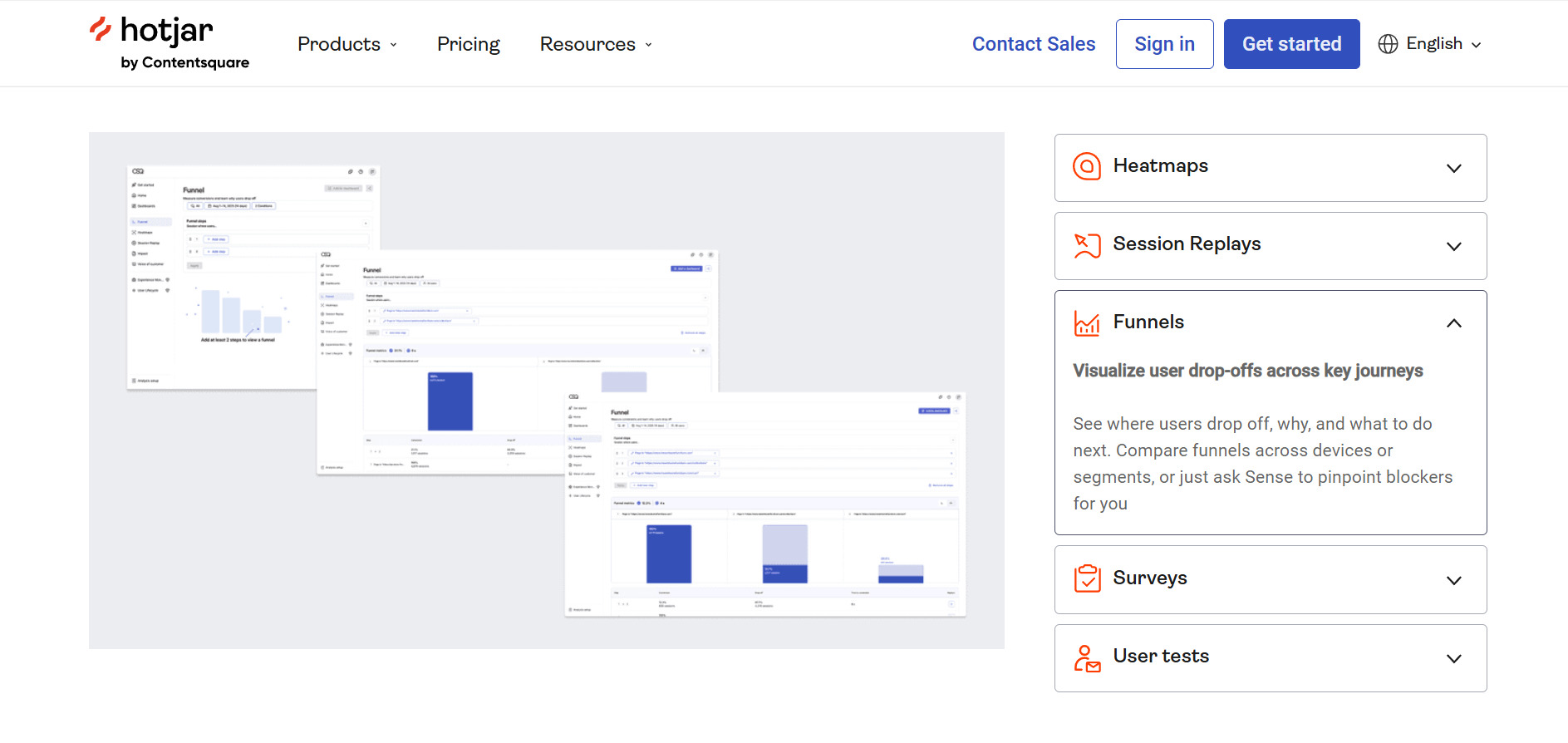Click 'Visualize user drop-offs across key journeys' heading
The image size is (1568, 743).
(1247, 371)
